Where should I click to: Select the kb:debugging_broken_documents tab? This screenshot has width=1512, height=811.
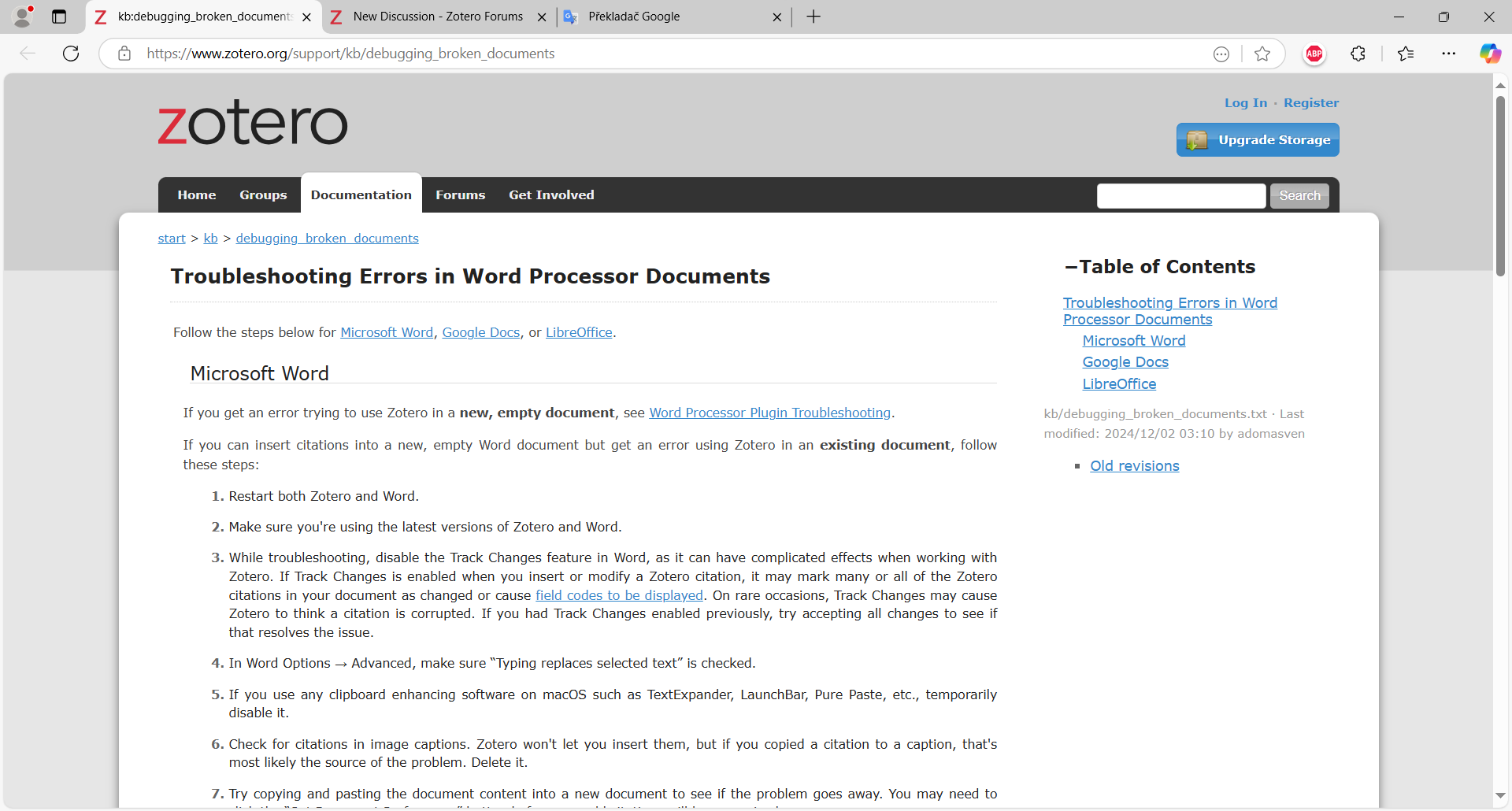point(203,17)
